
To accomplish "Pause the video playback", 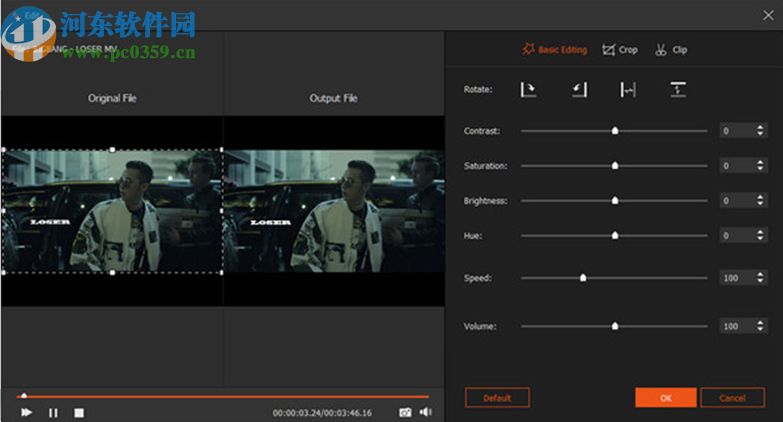I will coord(53,412).
